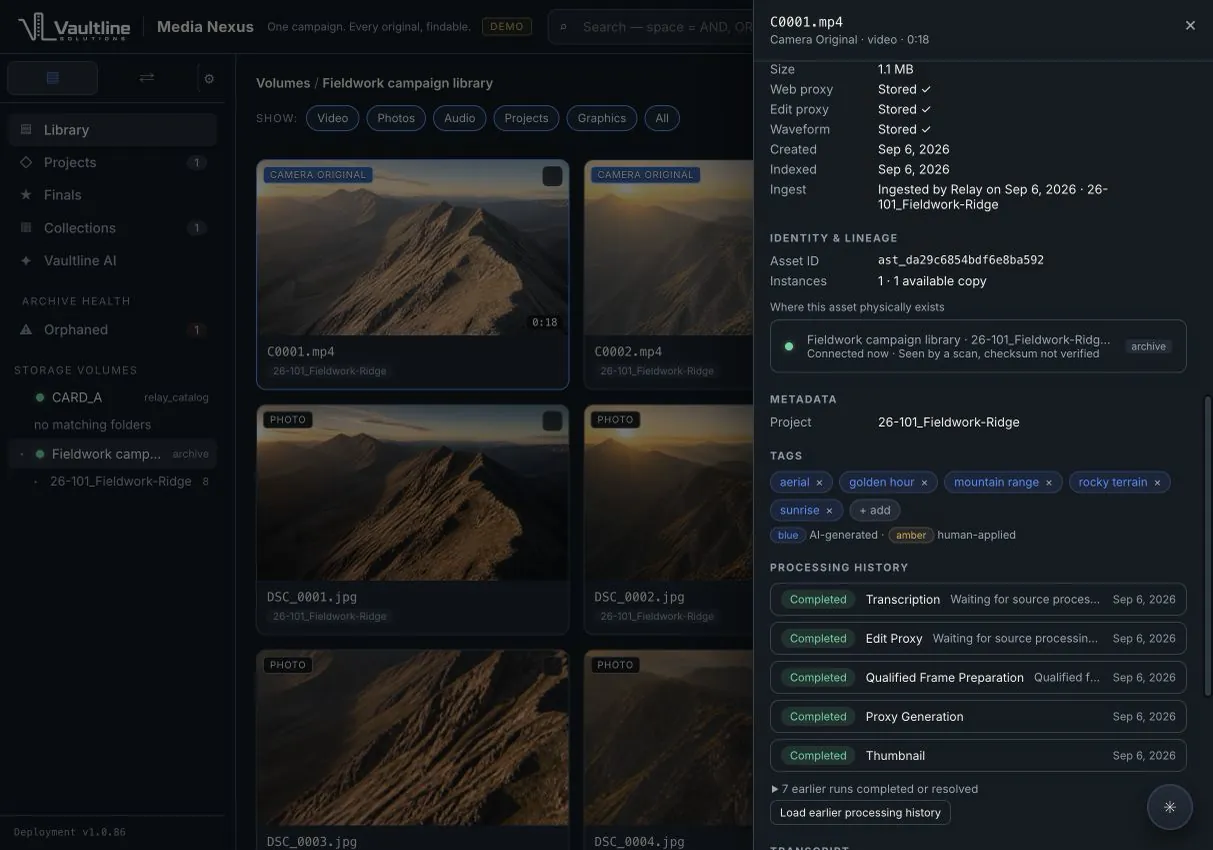Click the Finals star icon
This screenshot has height=850, width=1213.
tap(26, 195)
